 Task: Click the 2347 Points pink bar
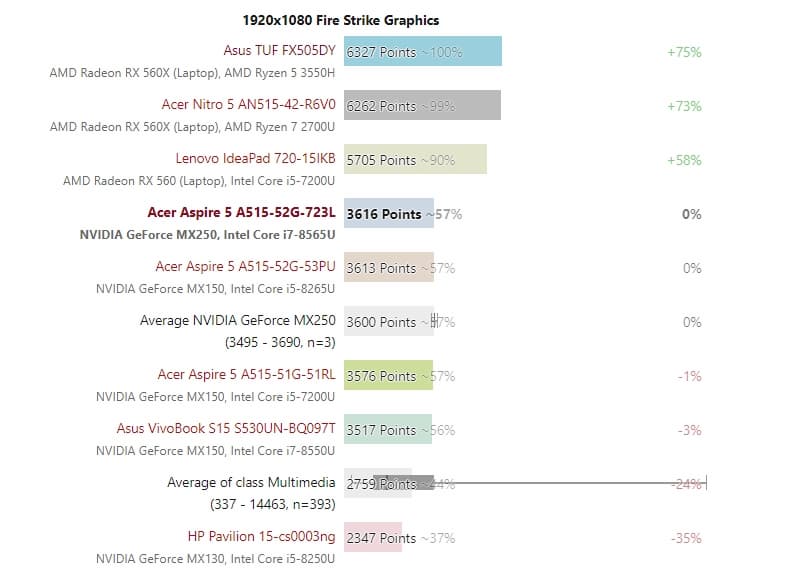(372, 537)
